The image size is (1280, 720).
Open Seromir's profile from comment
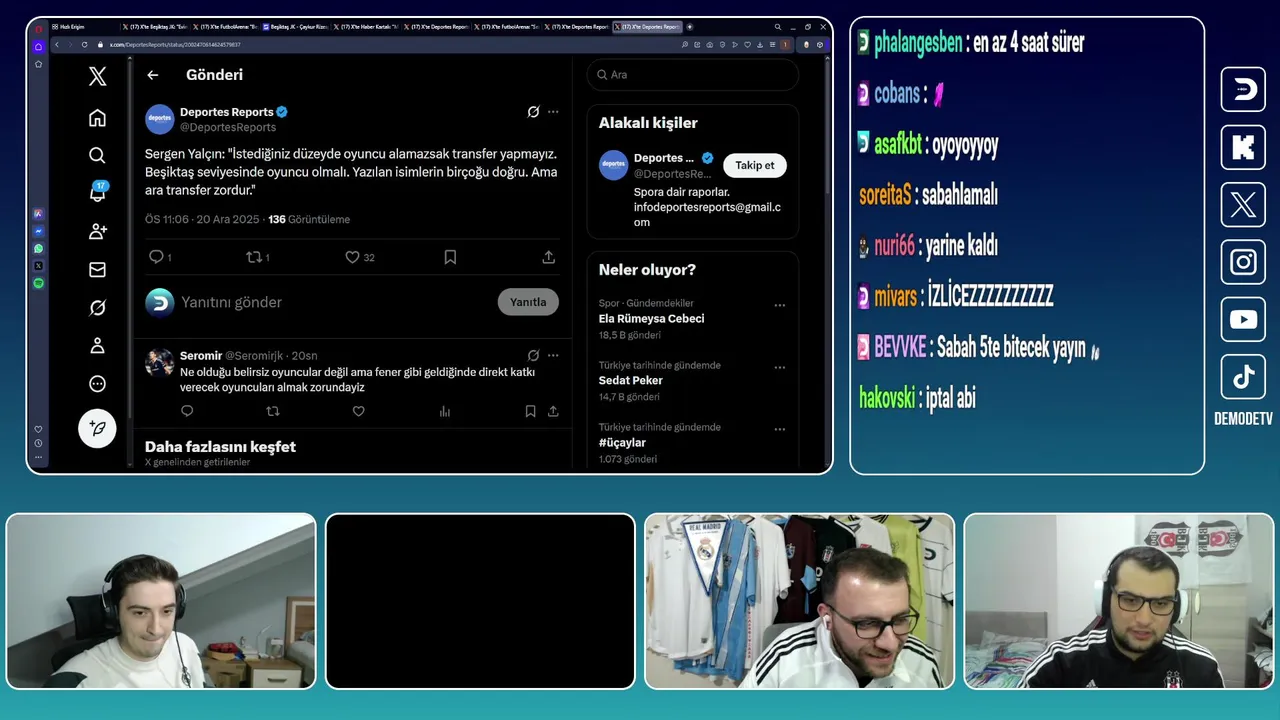[x=201, y=355]
